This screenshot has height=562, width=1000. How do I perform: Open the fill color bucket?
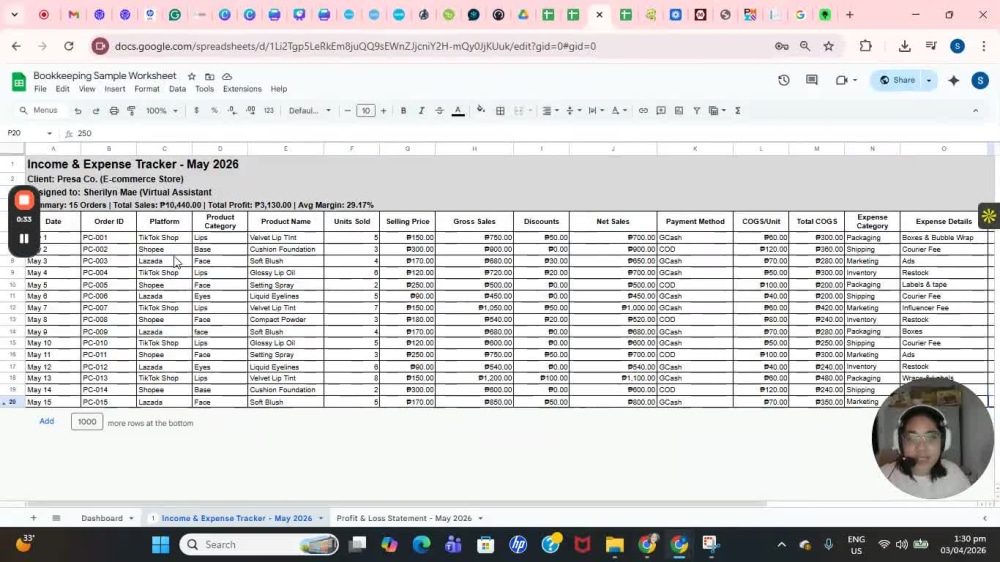click(x=481, y=111)
